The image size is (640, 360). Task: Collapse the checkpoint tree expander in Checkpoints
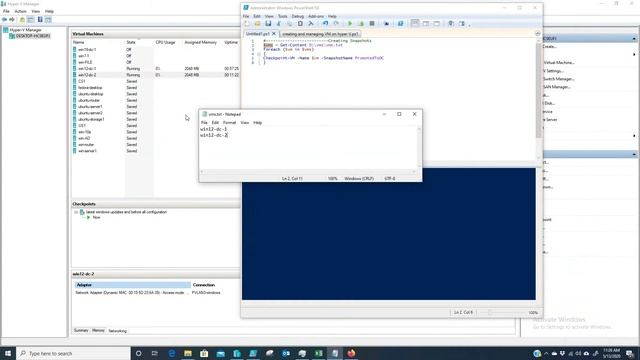tap(76, 212)
